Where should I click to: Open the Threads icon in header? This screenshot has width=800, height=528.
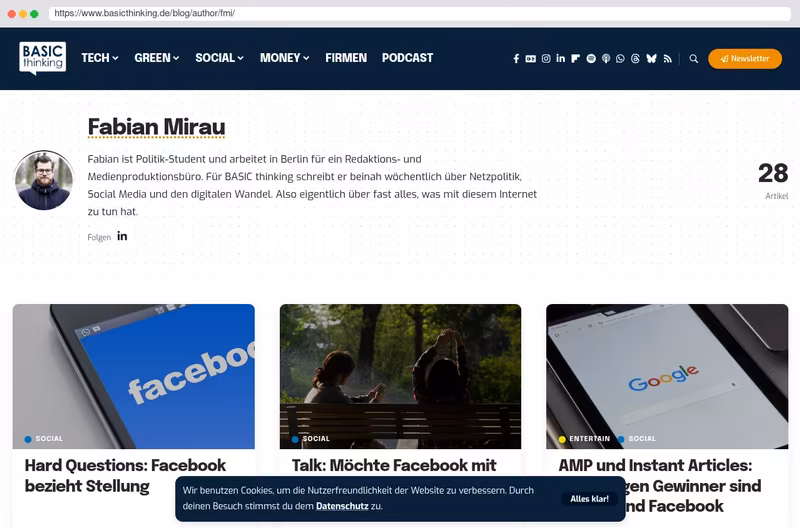[x=635, y=59]
